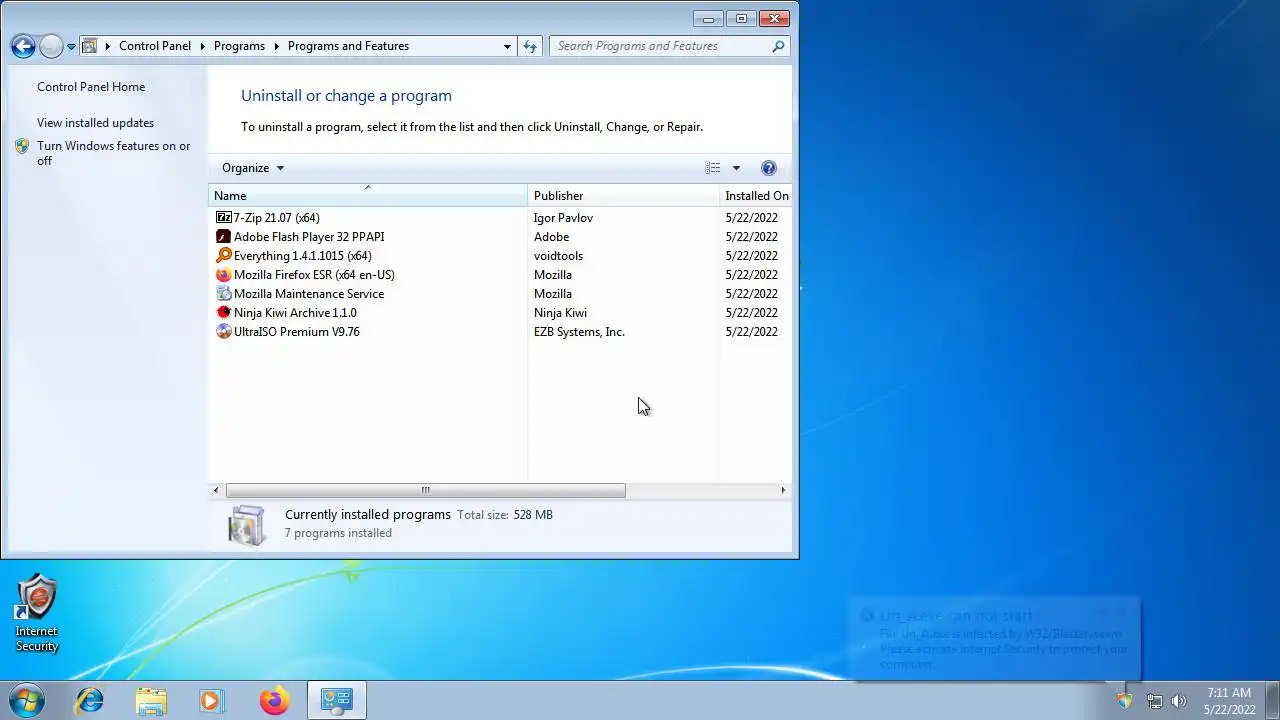
Task: Open Windows Explorer from taskbar
Action: click(x=151, y=700)
